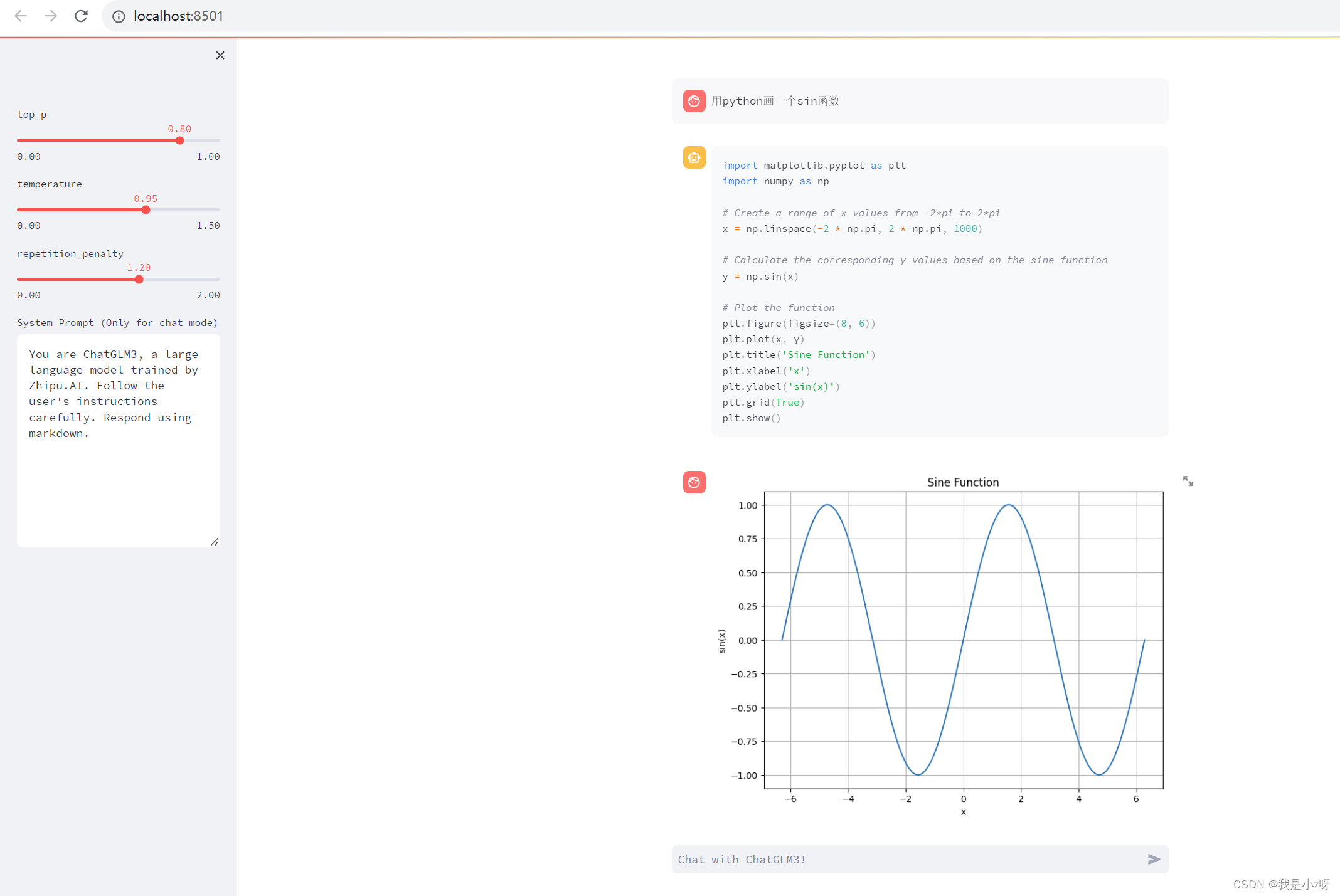Click the 'repetition_penalty' label
This screenshot has width=1340, height=896.
click(x=70, y=254)
